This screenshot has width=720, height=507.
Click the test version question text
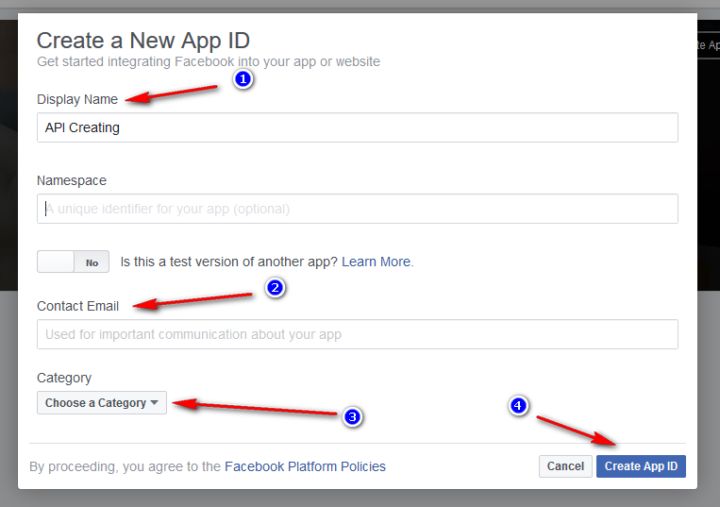pos(229,262)
